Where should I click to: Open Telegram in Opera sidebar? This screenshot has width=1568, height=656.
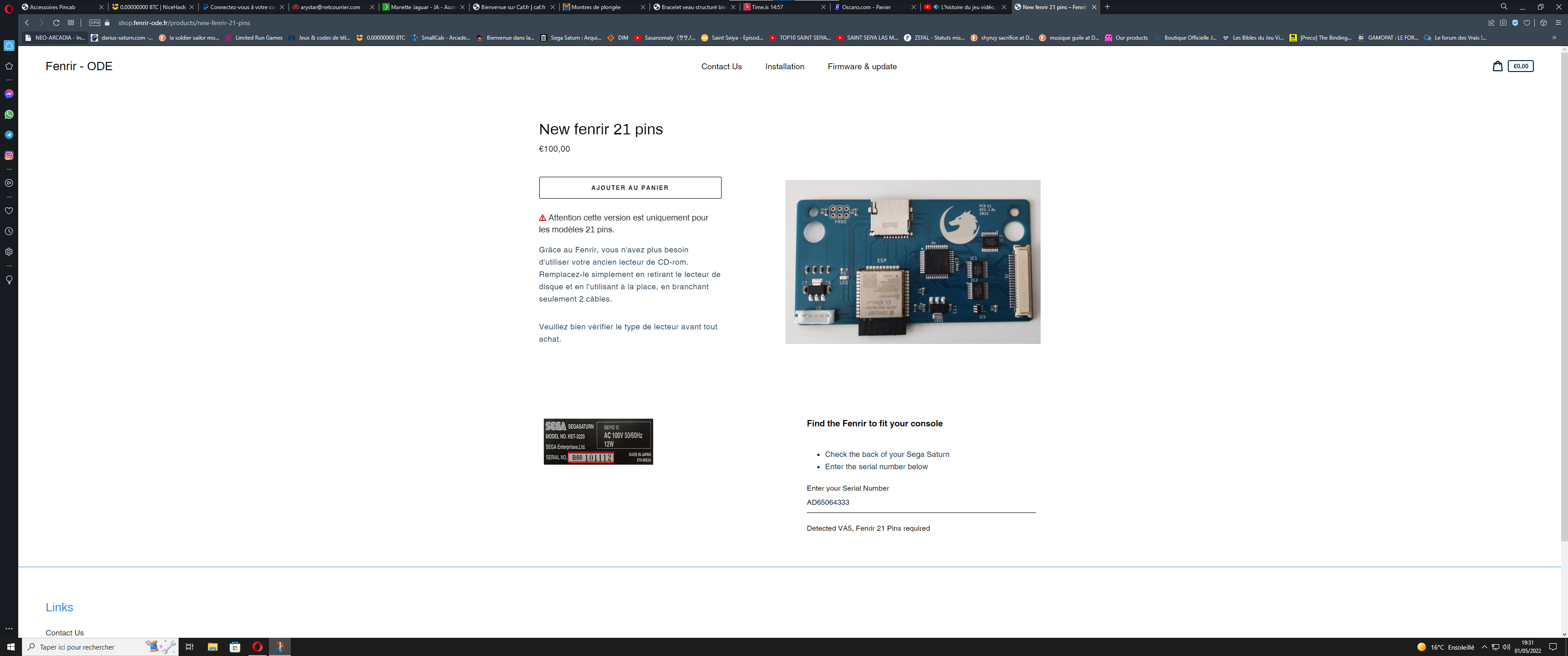coord(9,135)
